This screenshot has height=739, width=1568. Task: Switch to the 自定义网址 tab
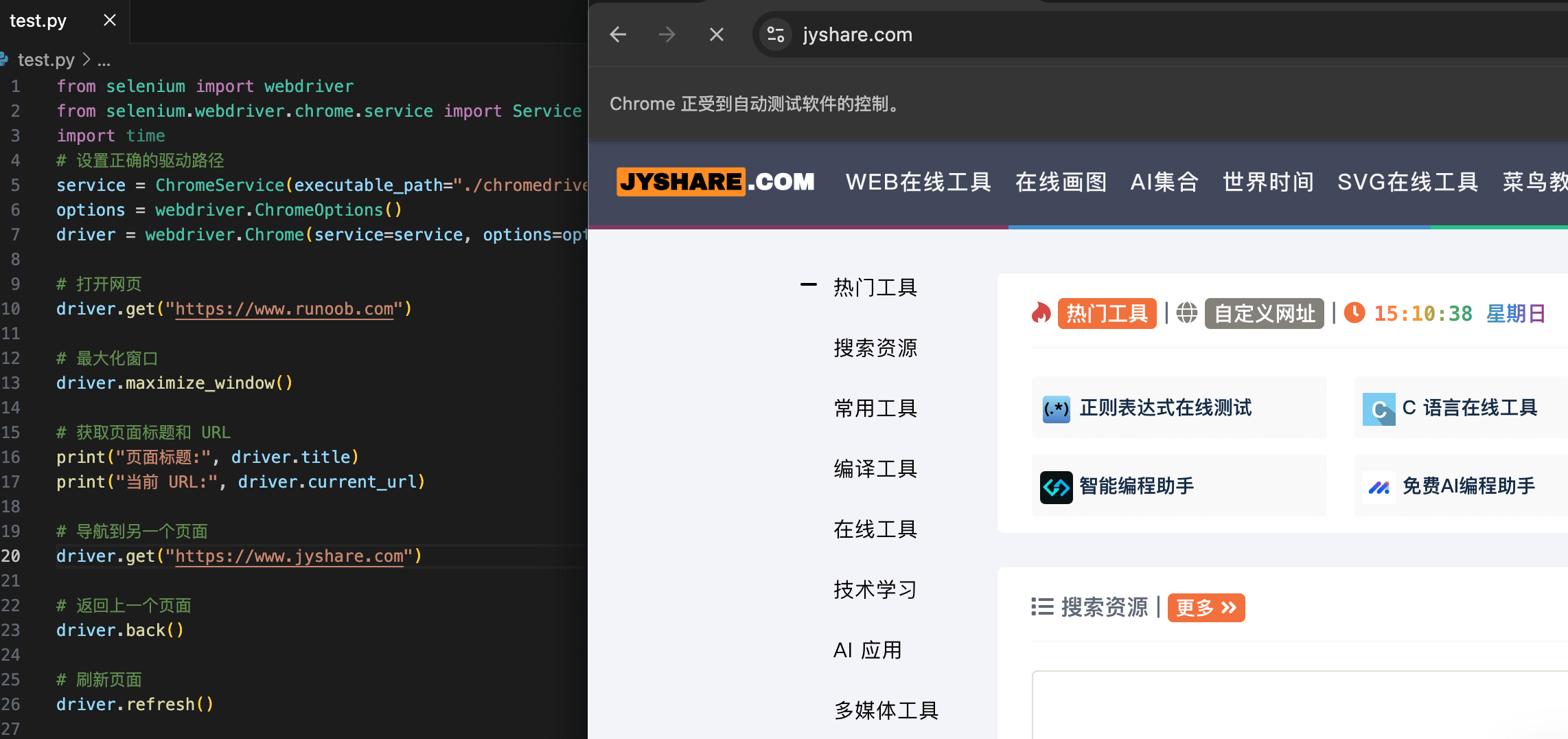tap(1264, 314)
